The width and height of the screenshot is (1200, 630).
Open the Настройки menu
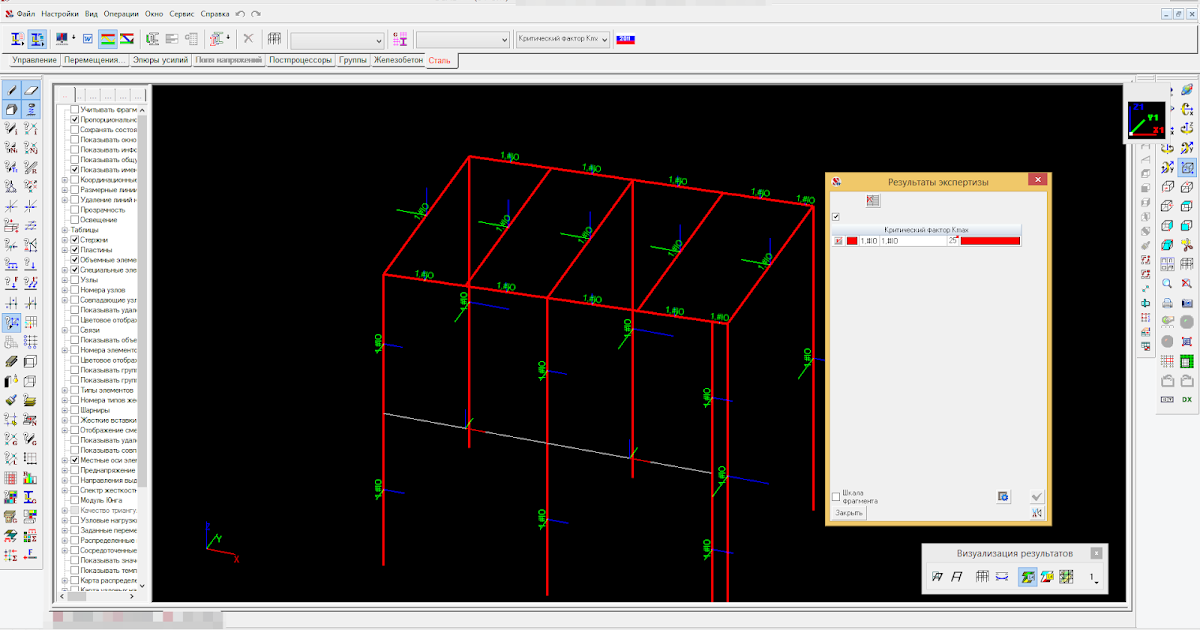61,15
